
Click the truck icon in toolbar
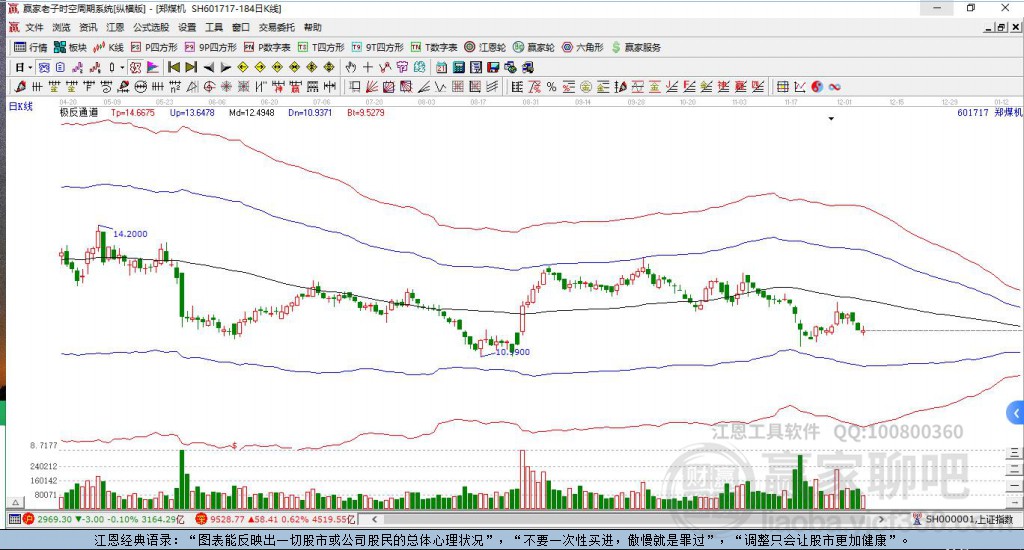pyautogui.click(x=528, y=67)
